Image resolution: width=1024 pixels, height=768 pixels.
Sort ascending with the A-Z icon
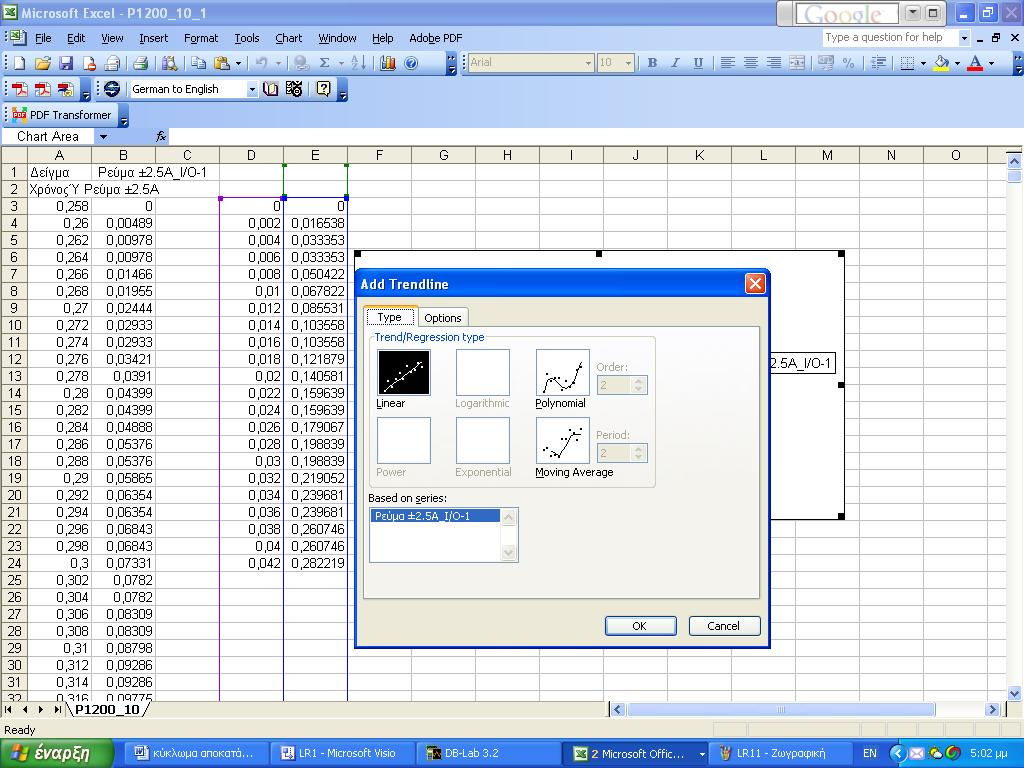[359, 63]
